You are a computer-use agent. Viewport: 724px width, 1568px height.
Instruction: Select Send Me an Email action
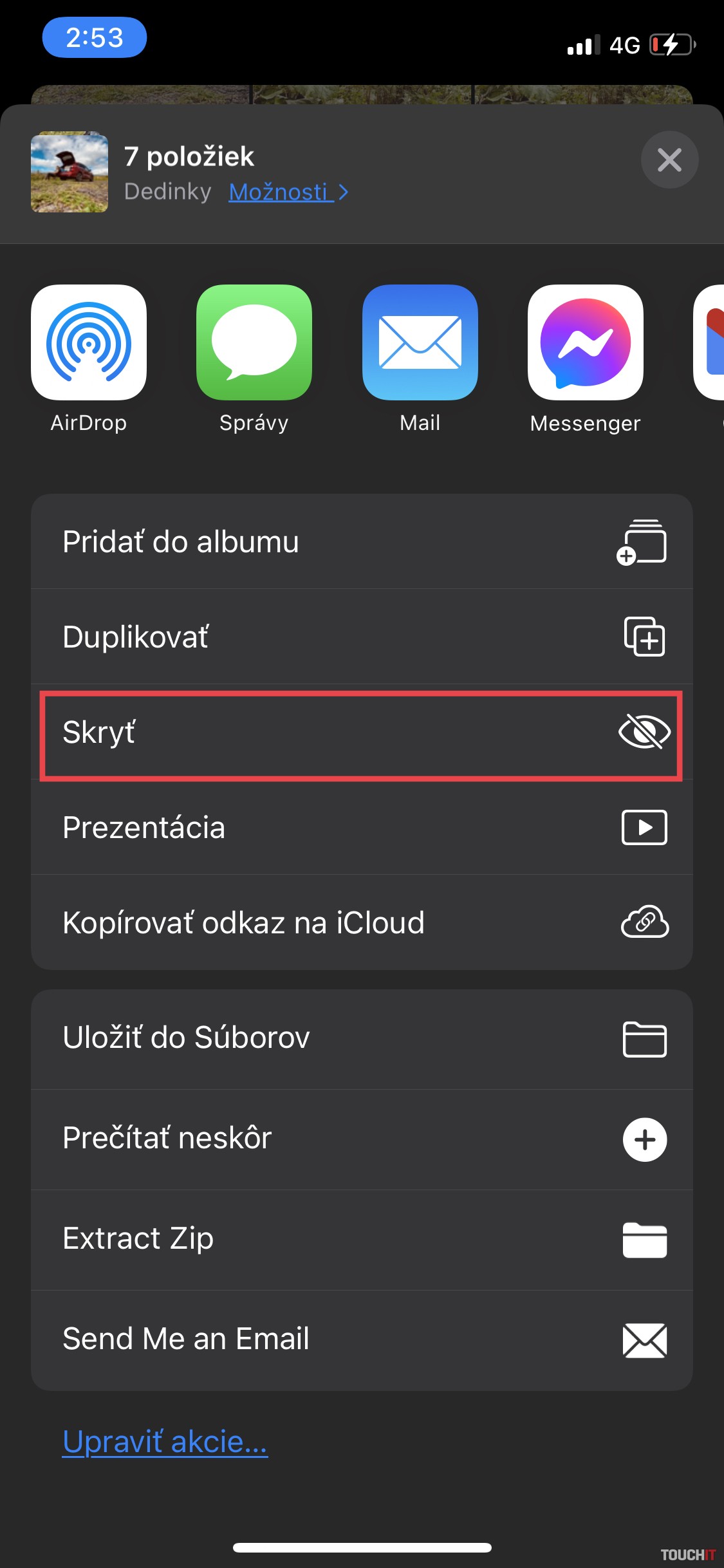[187, 1339]
